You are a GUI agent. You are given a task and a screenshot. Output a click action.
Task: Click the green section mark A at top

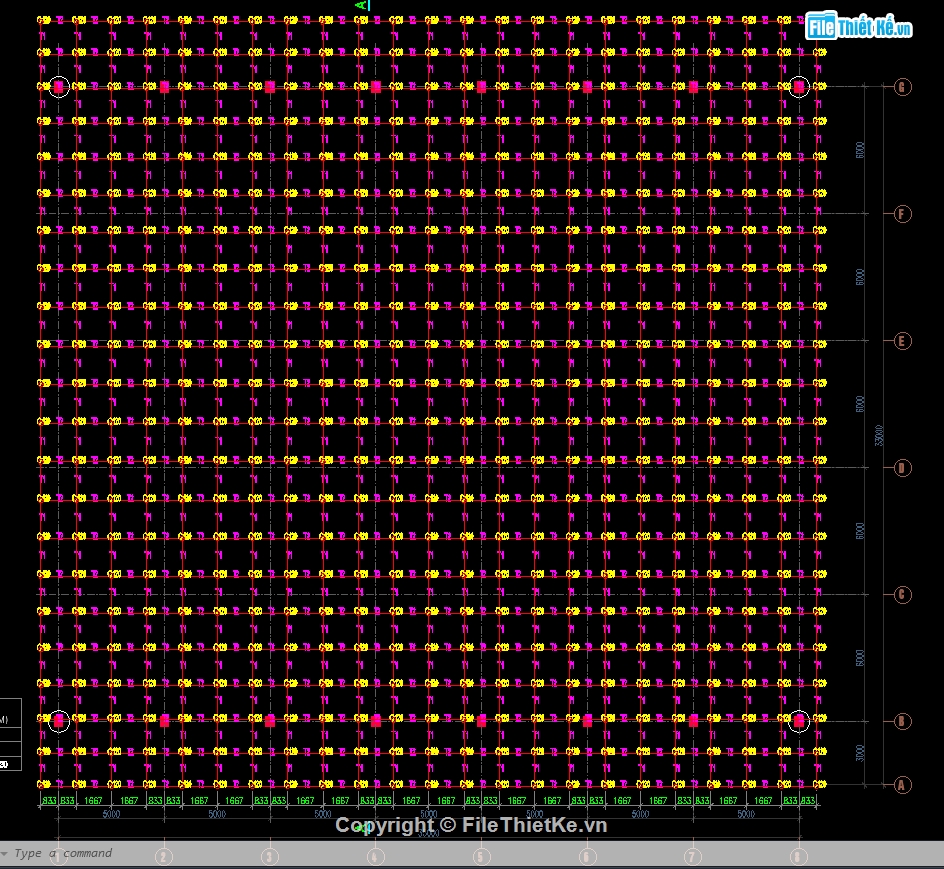coord(362,5)
